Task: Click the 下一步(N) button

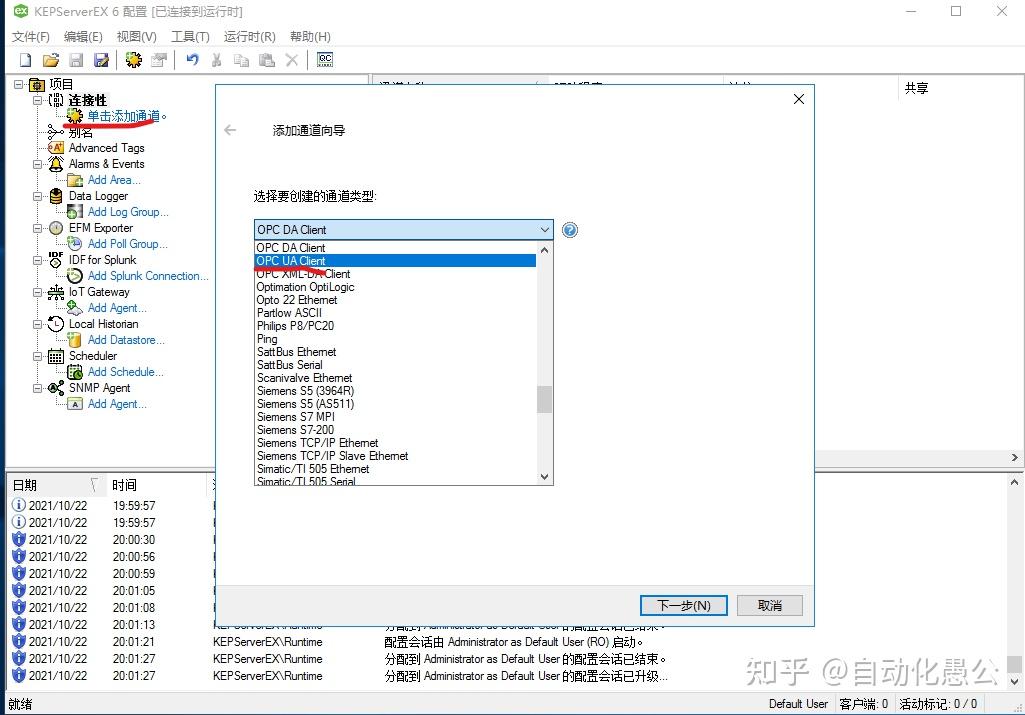Action: [x=683, y=605]
